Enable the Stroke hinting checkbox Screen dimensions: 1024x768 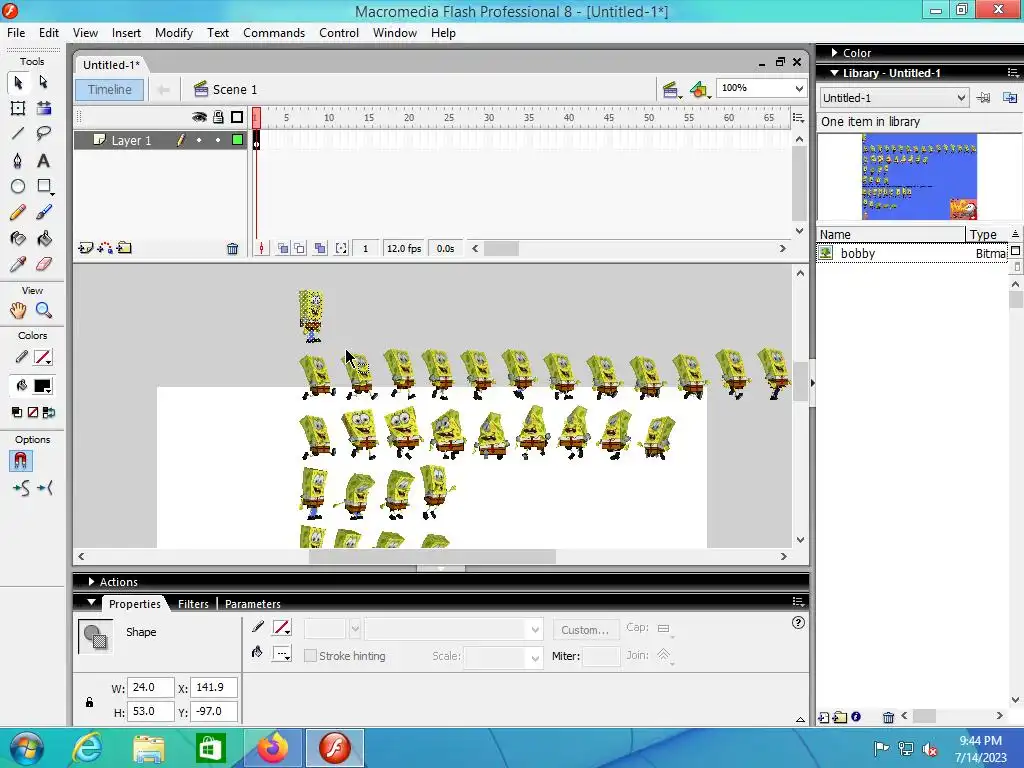click(x=311, y=656)
